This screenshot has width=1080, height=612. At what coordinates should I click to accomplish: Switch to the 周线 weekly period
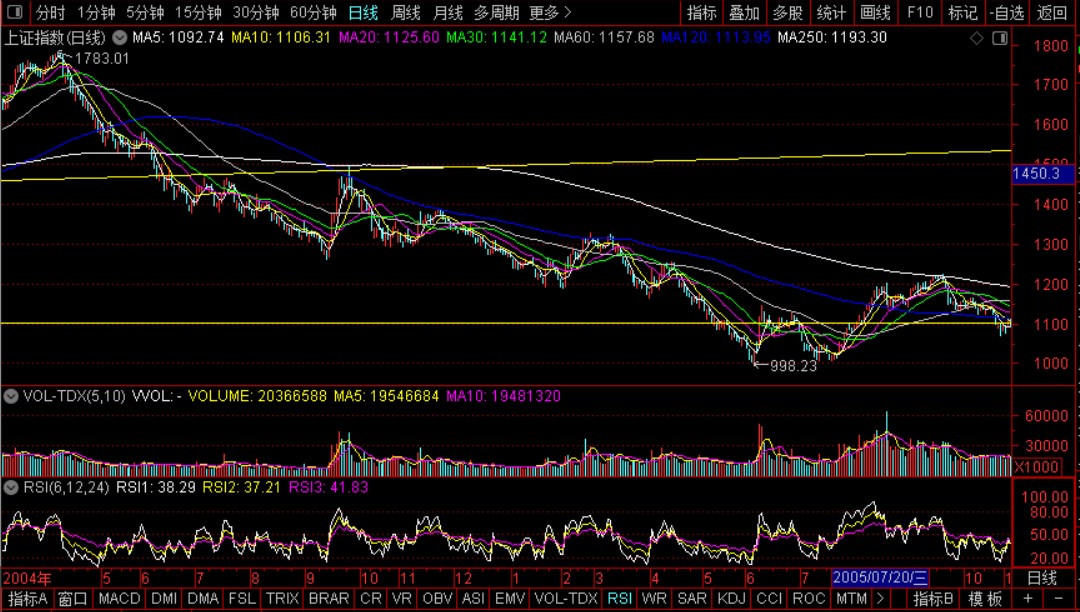pyautogui.click(x=405, y=12)
